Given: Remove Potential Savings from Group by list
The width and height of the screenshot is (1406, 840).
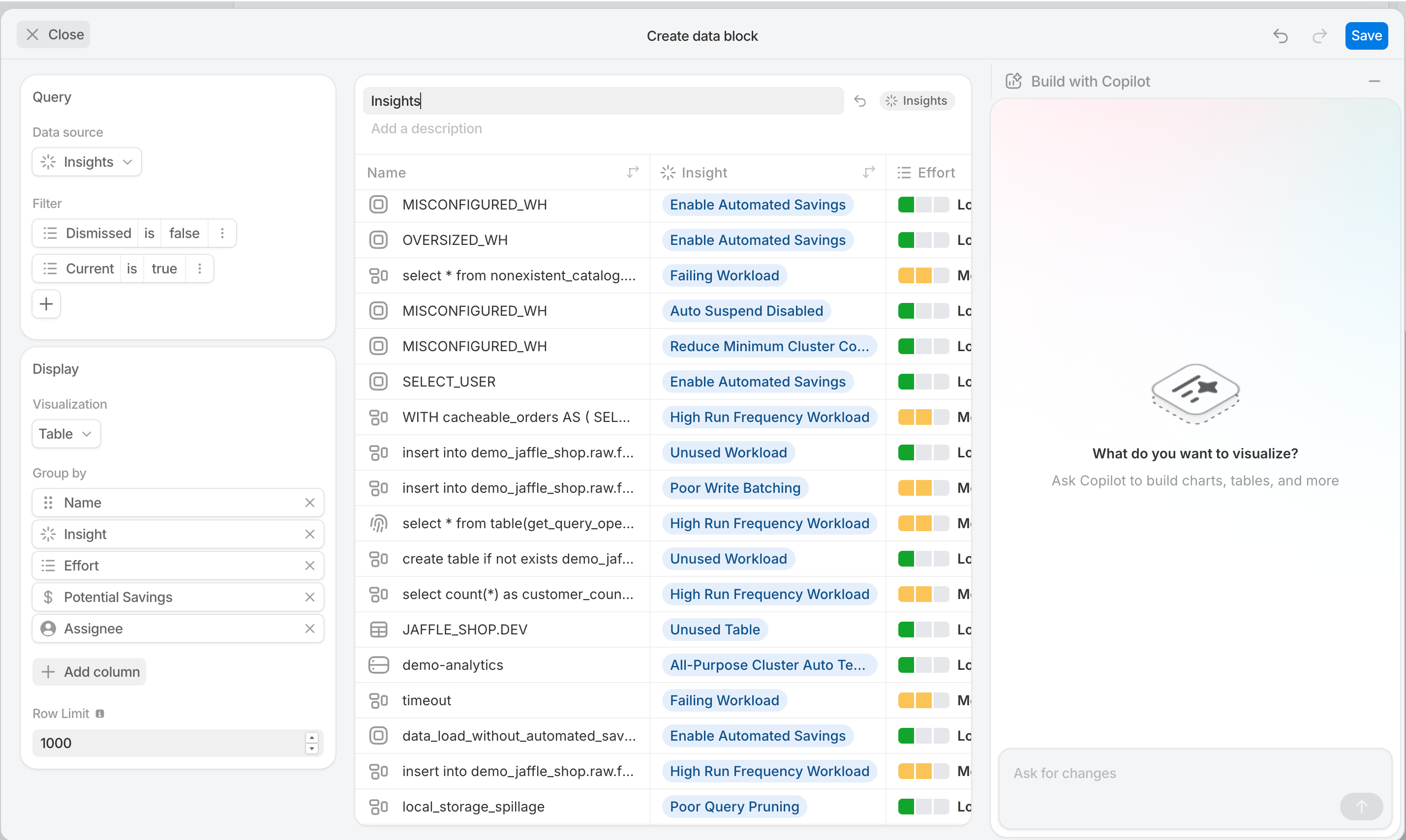Looking at the screenshot, I should tap(309, 597).
